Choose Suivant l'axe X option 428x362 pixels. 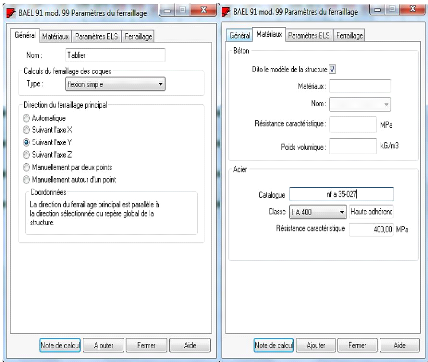coord(26,130)
